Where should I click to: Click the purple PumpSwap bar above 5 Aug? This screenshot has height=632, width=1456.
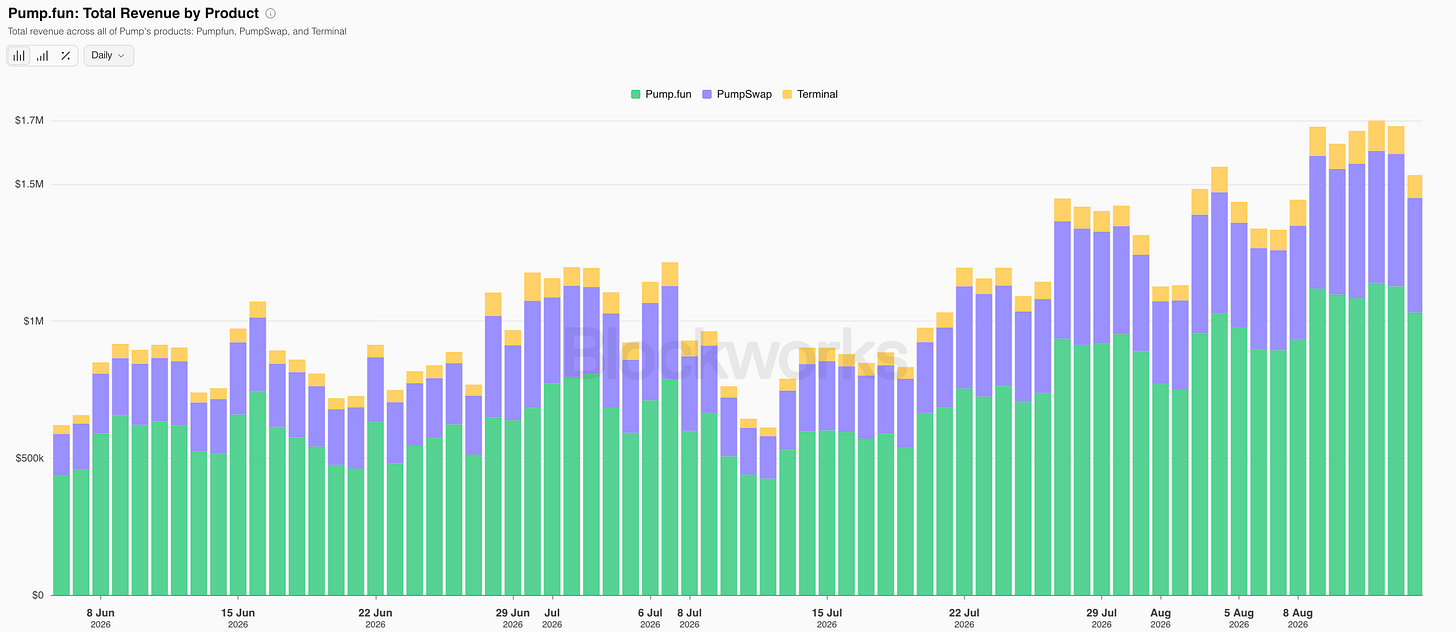pos(1239,275)
